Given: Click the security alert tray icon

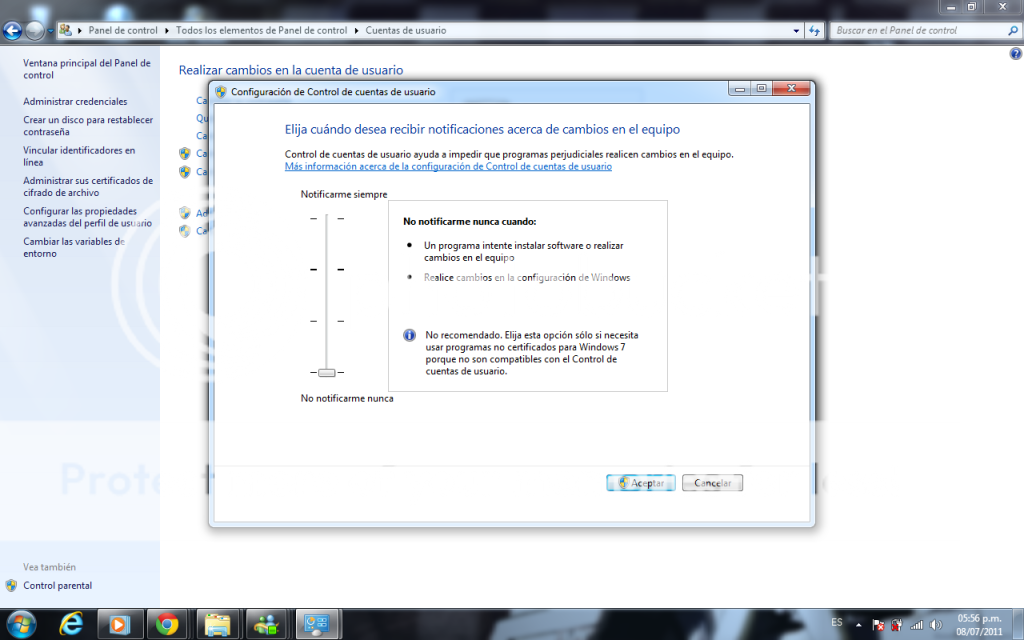Looking at the screenshot, I should point(897,625).
